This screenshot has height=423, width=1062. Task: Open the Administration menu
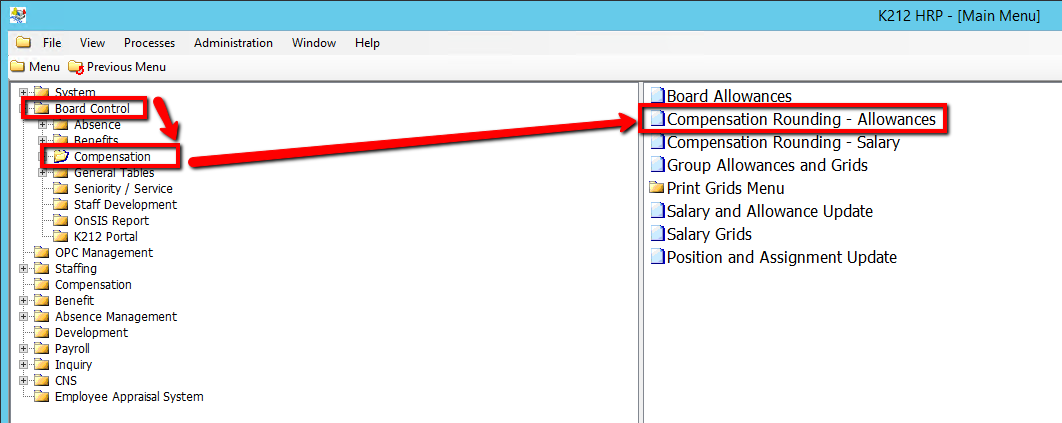click(233, 43)
